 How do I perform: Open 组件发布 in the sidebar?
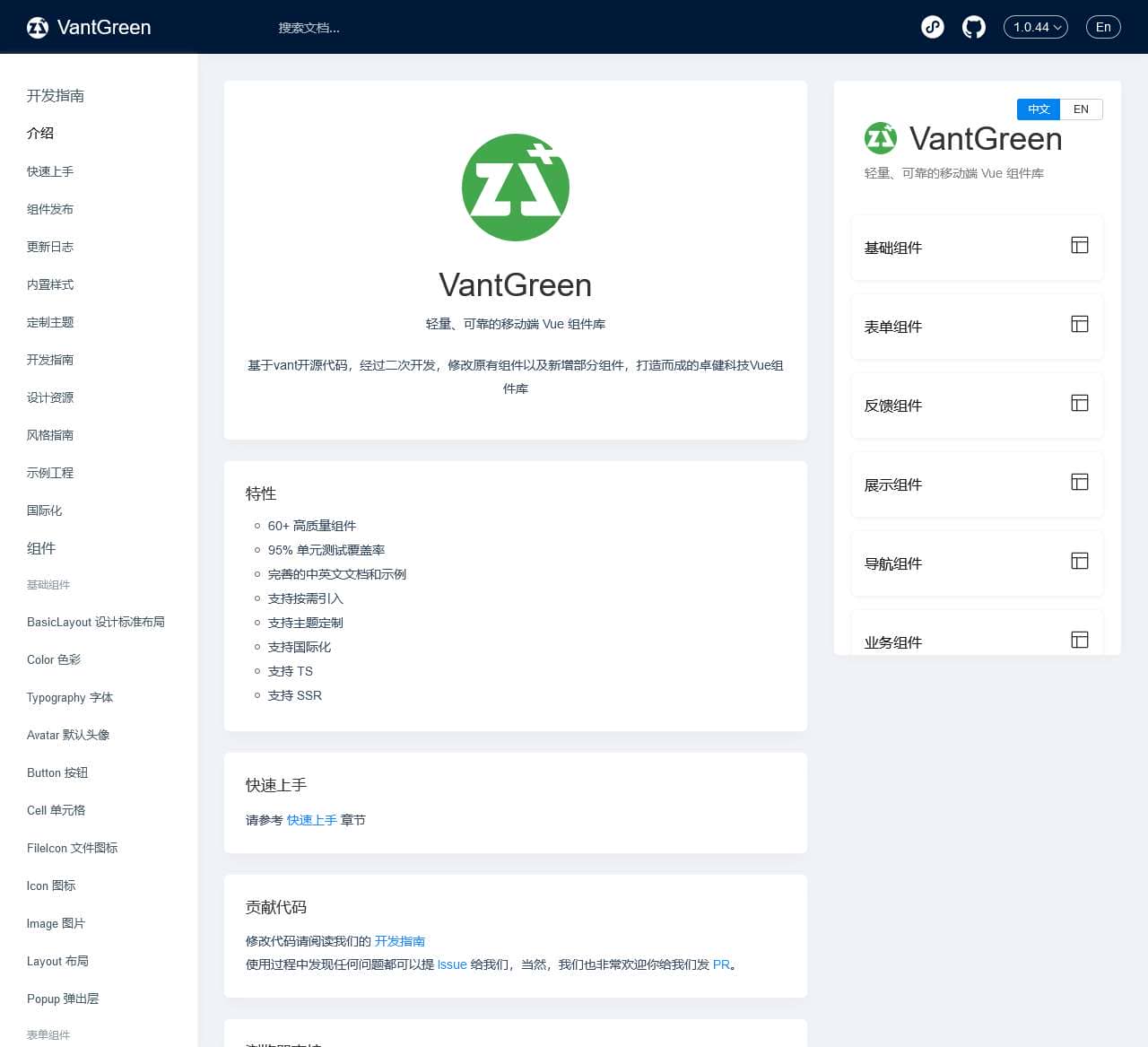click(50, 209)
